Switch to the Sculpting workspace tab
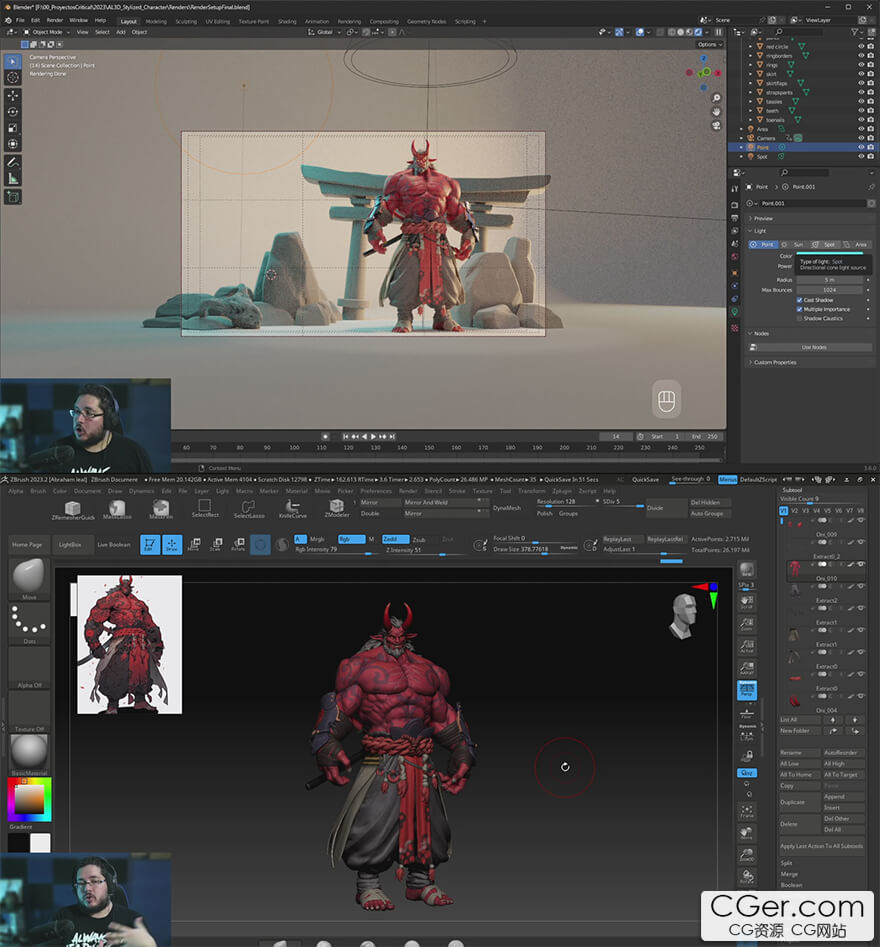Image resolution: width=880 pixels, height=947 pixels. tap(186, 21)
